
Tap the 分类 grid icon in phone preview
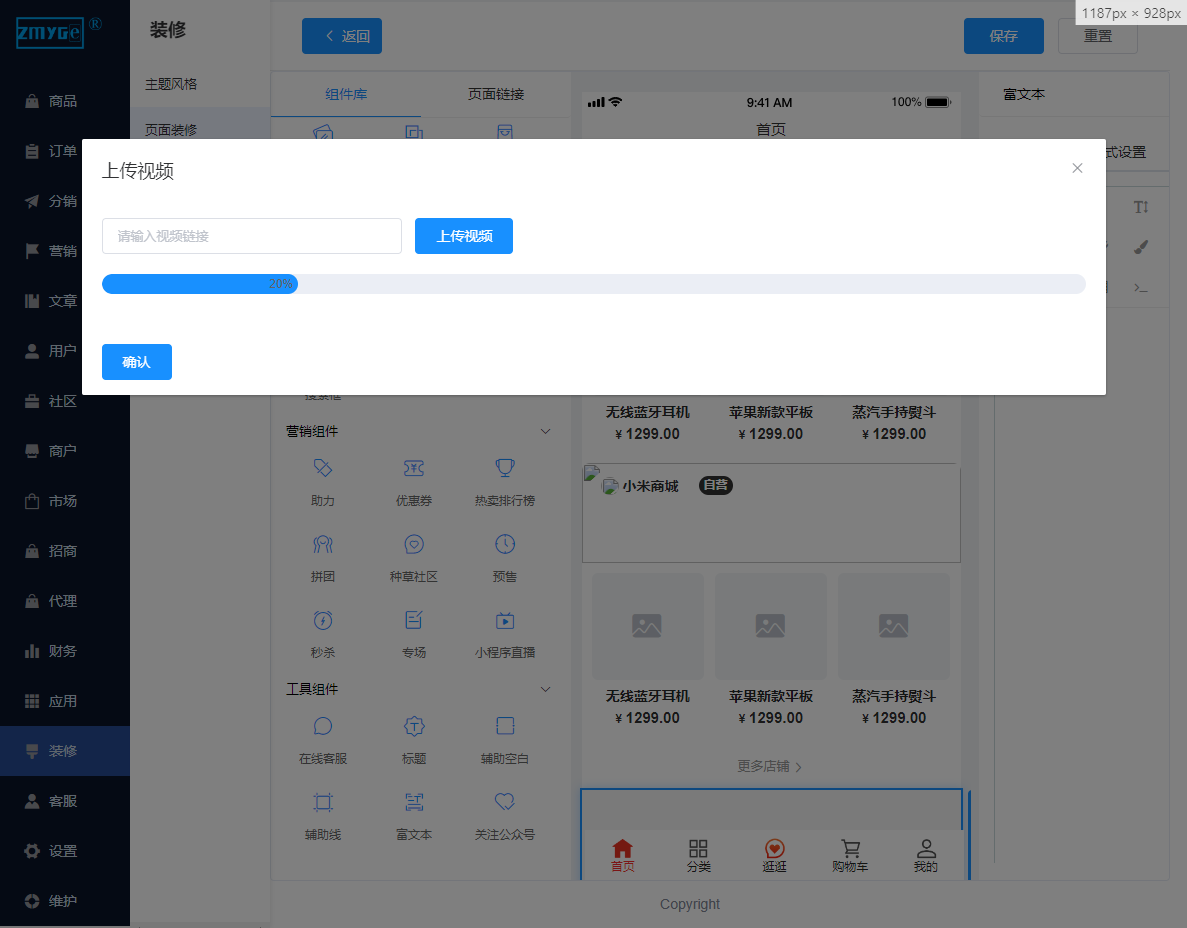[699, 849]
